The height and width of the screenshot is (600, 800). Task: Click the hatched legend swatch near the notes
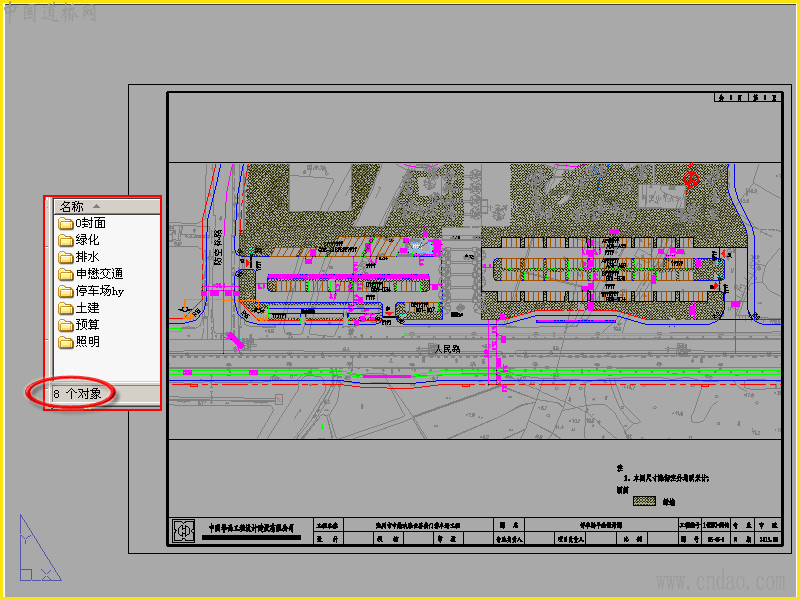(x=644, y=501)
